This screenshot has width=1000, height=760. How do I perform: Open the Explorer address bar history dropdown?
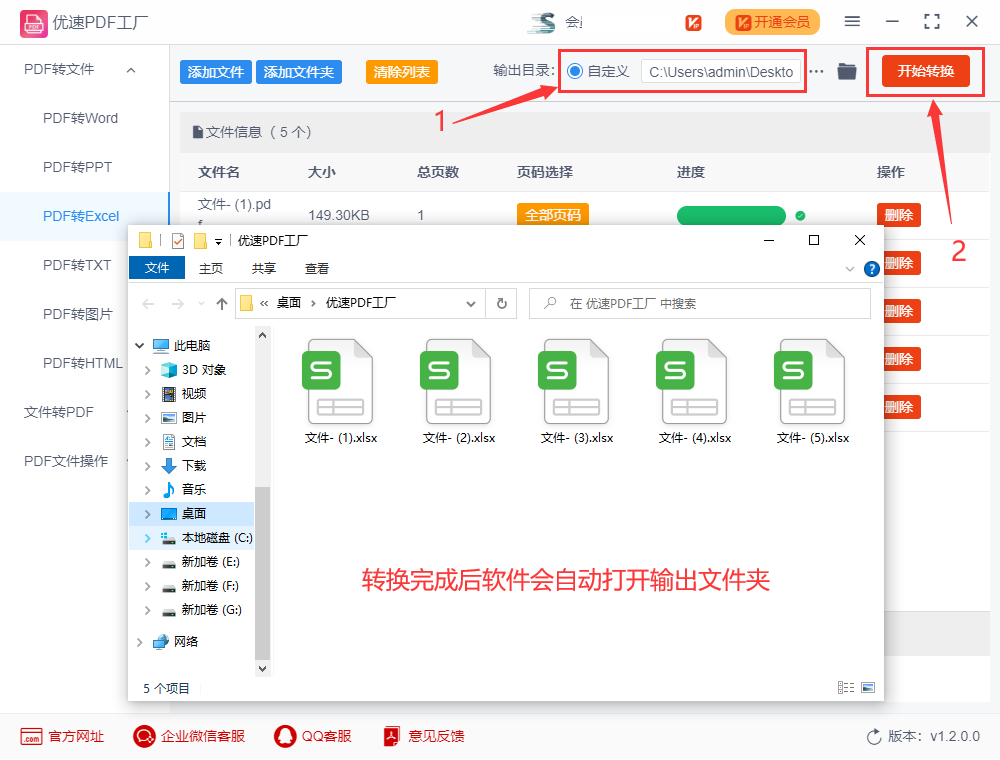471,303
